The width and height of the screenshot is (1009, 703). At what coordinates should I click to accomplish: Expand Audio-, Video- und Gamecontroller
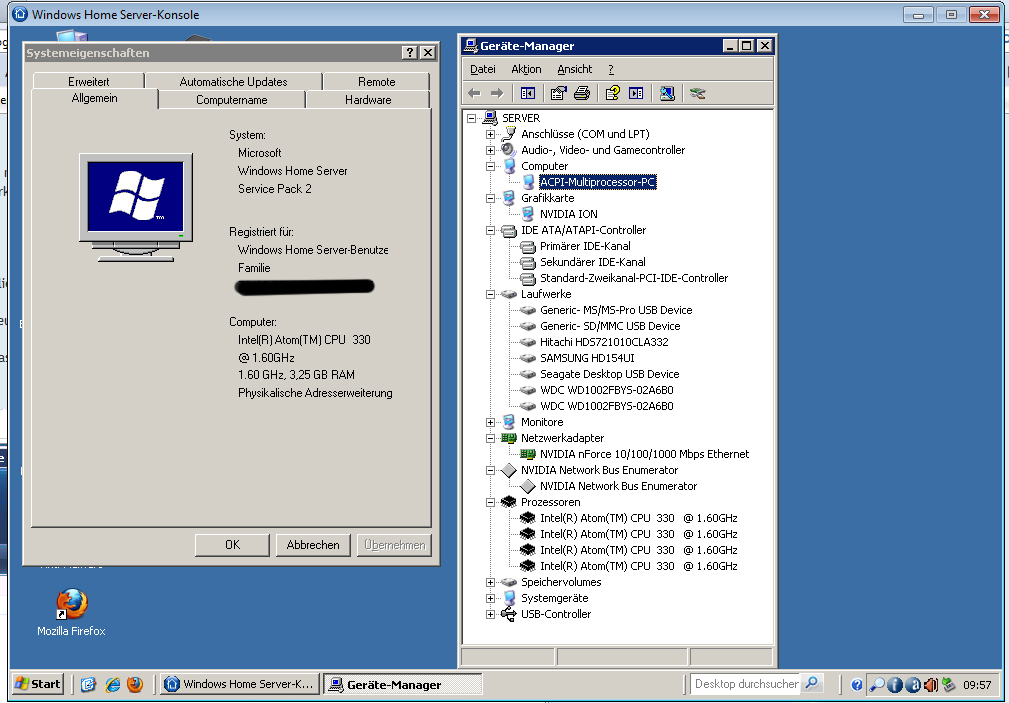490,151
